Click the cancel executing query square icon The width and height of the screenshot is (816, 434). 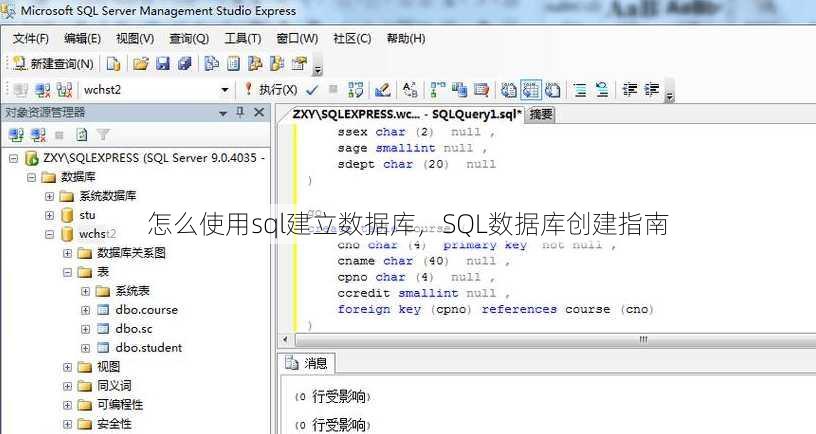click(334, 90)
